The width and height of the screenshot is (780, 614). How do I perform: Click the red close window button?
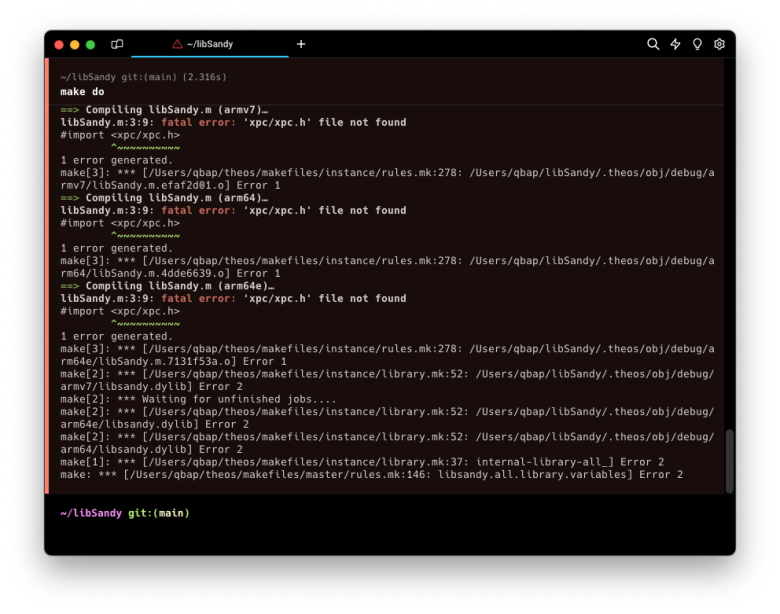tap(59, 45)
